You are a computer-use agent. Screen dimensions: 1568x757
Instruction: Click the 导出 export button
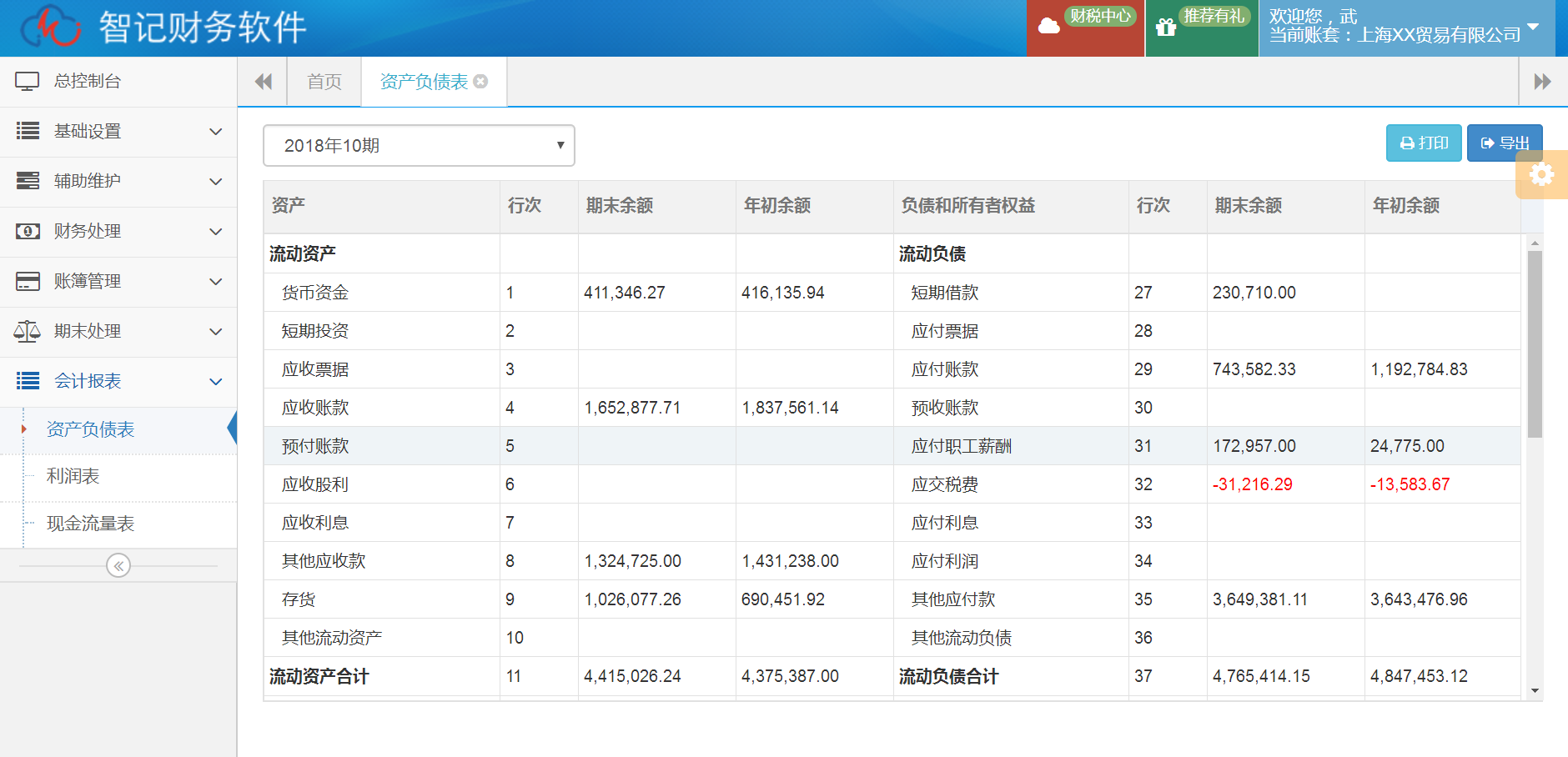1505,143
